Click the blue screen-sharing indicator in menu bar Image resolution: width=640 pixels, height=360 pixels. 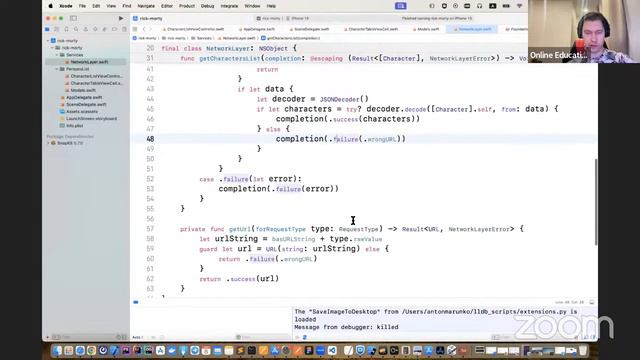point(401,6)
